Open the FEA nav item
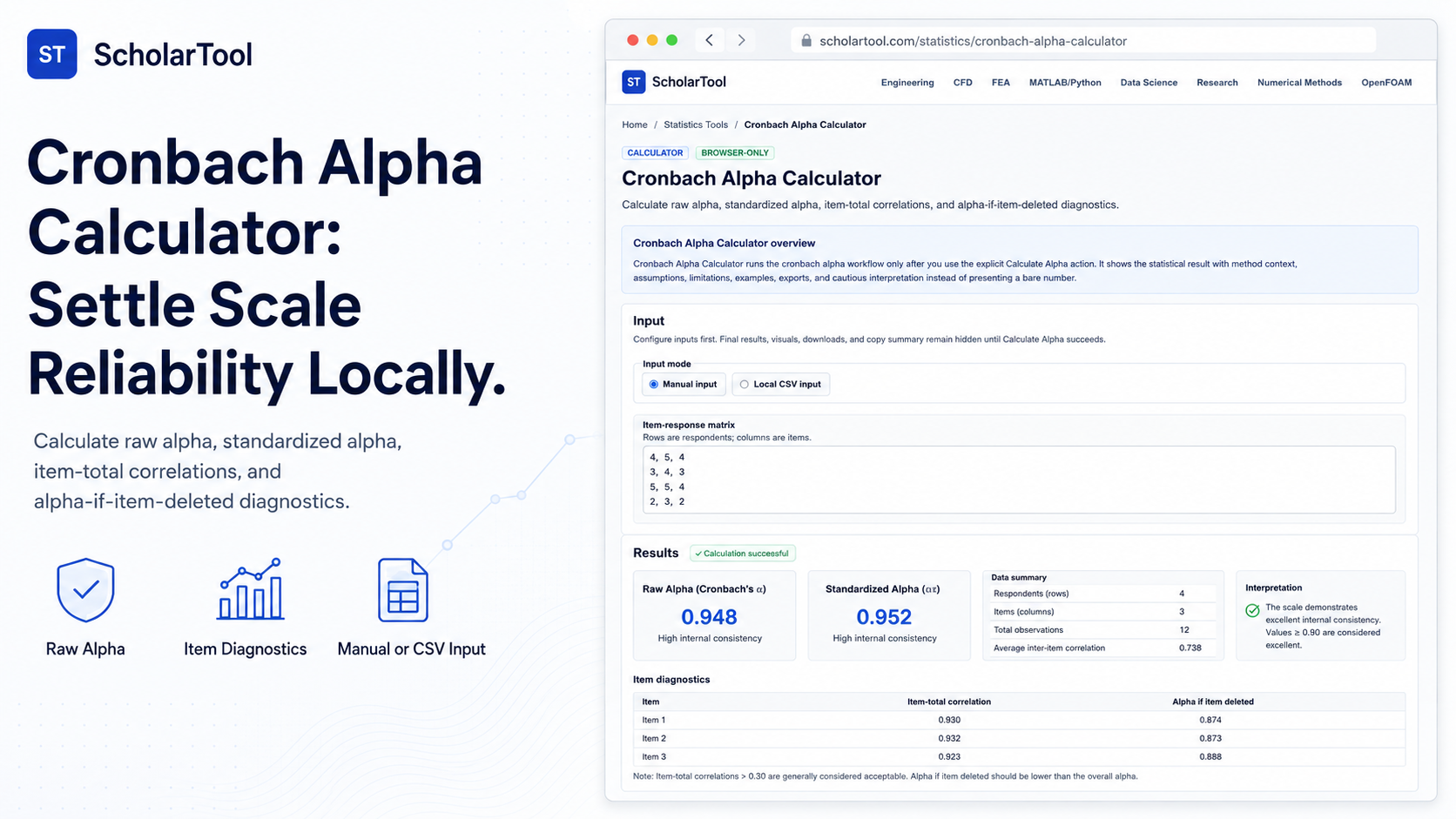This screenshot has width=1456, height=819. (1001, 83)
